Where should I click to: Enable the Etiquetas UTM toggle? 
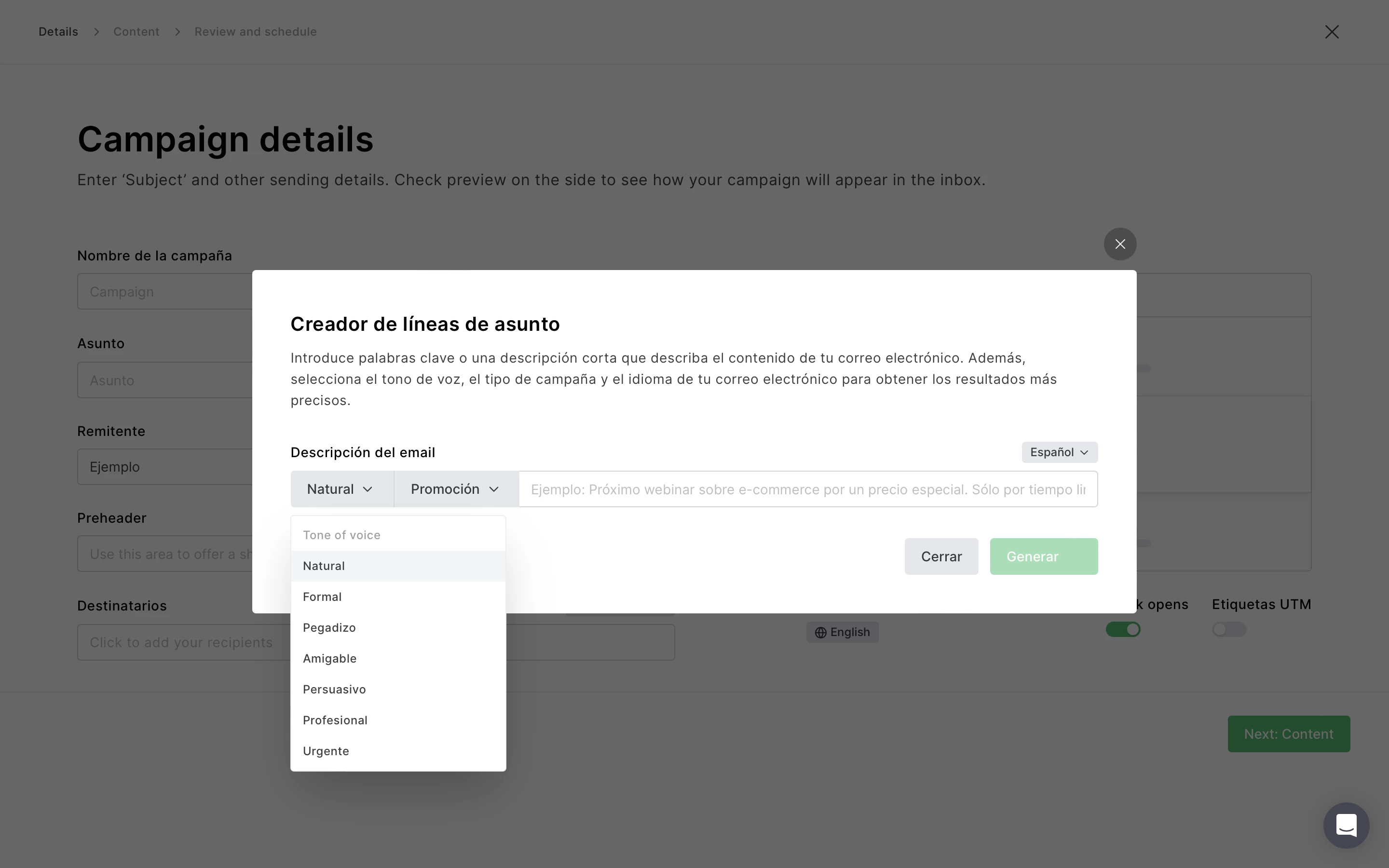1228,630
